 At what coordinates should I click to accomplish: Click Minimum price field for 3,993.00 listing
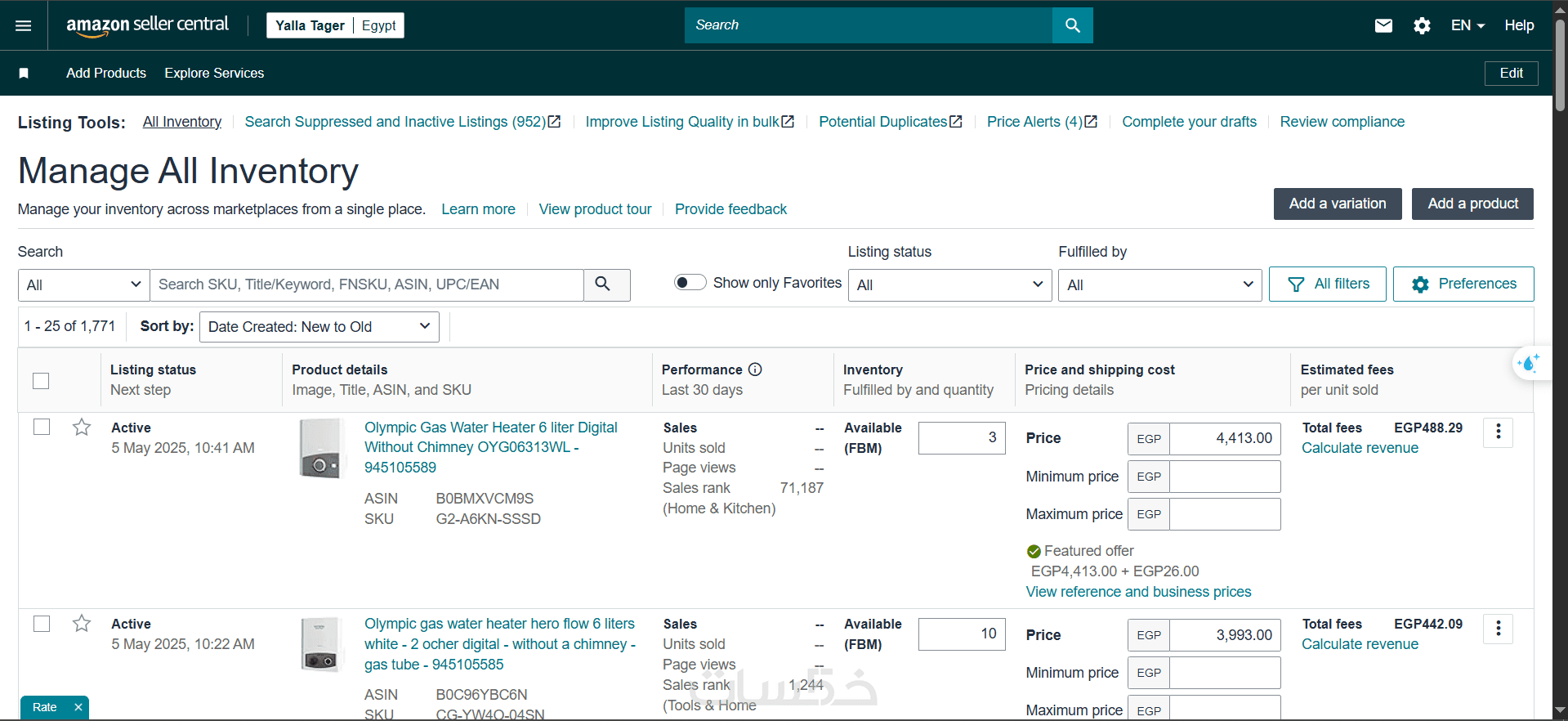click(1225, 673)
